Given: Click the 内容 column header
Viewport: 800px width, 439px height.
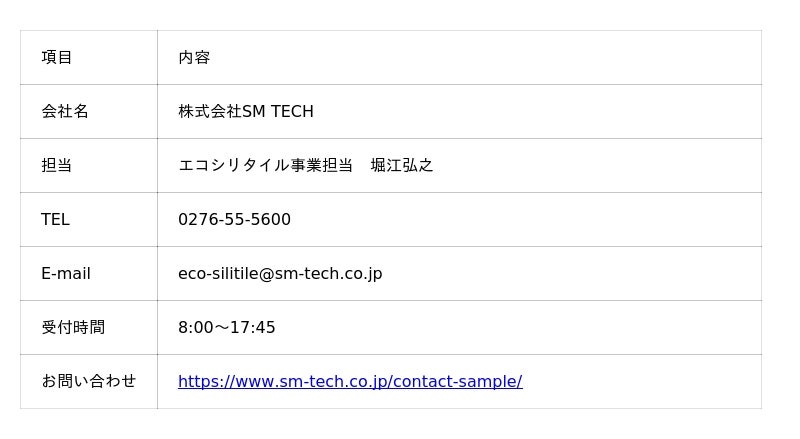Looking at the screenshot, I should click(194, 57).
